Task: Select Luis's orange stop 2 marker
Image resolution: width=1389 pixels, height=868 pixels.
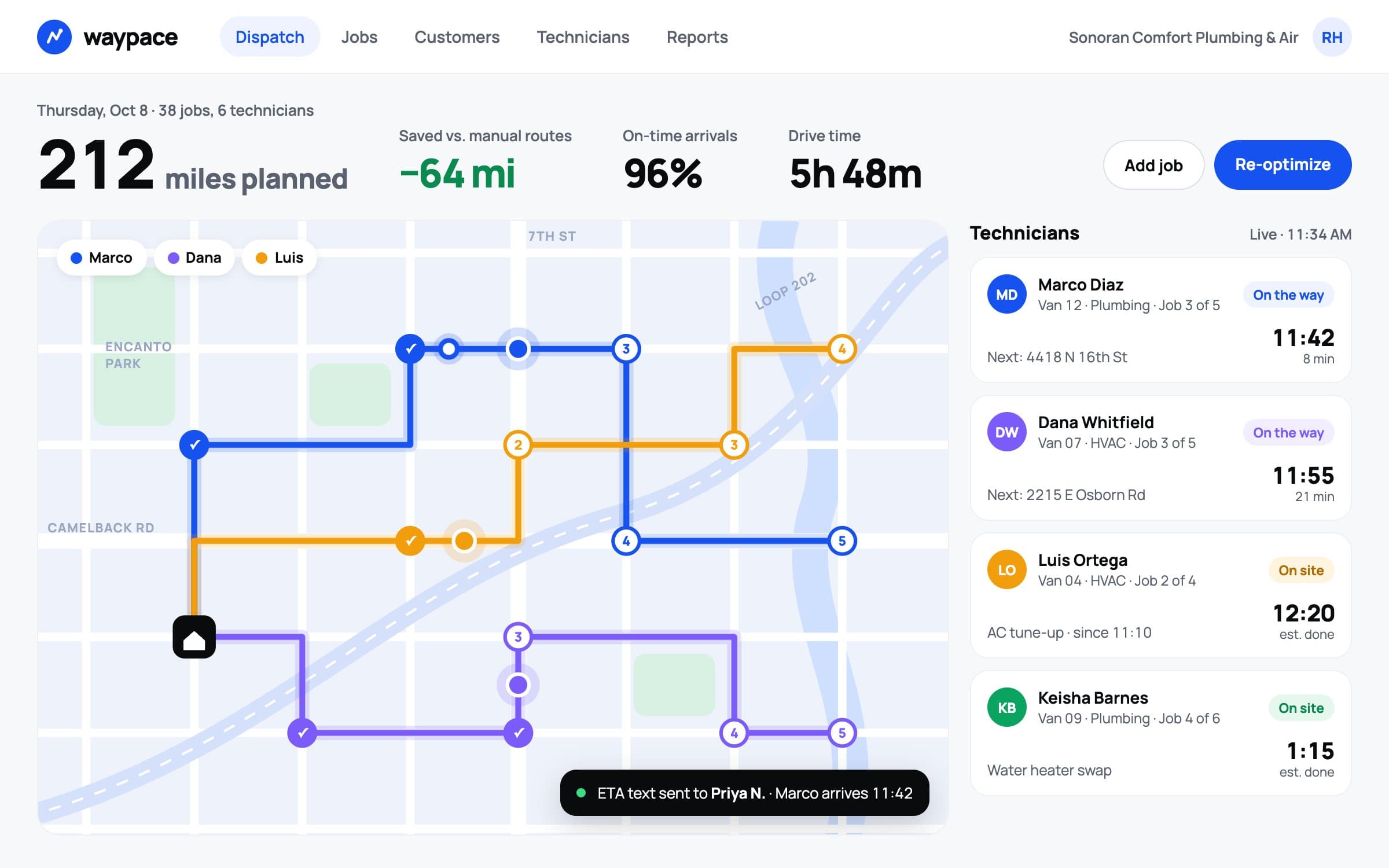Action: click(x=518, y=445)
